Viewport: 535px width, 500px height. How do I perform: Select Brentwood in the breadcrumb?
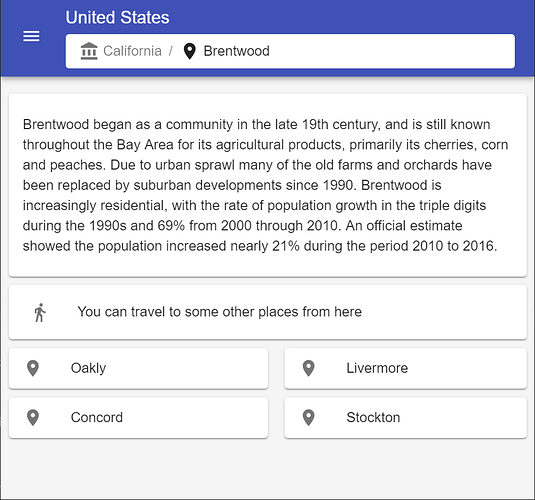pyautogui.click(x=236, y=51)
